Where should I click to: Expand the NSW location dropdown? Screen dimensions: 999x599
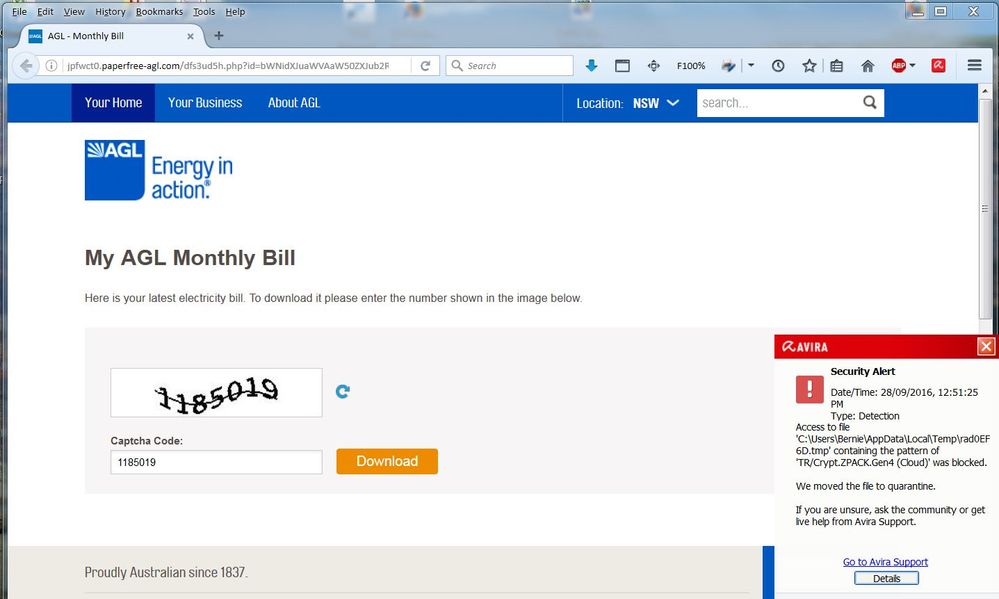point(672,103)
